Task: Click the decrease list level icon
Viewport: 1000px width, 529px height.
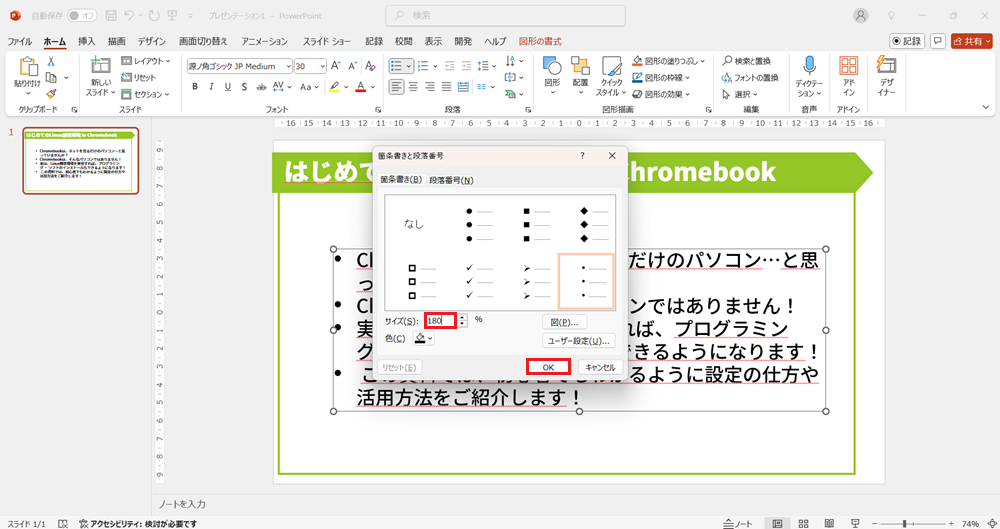Action: [x=450, y=66]
